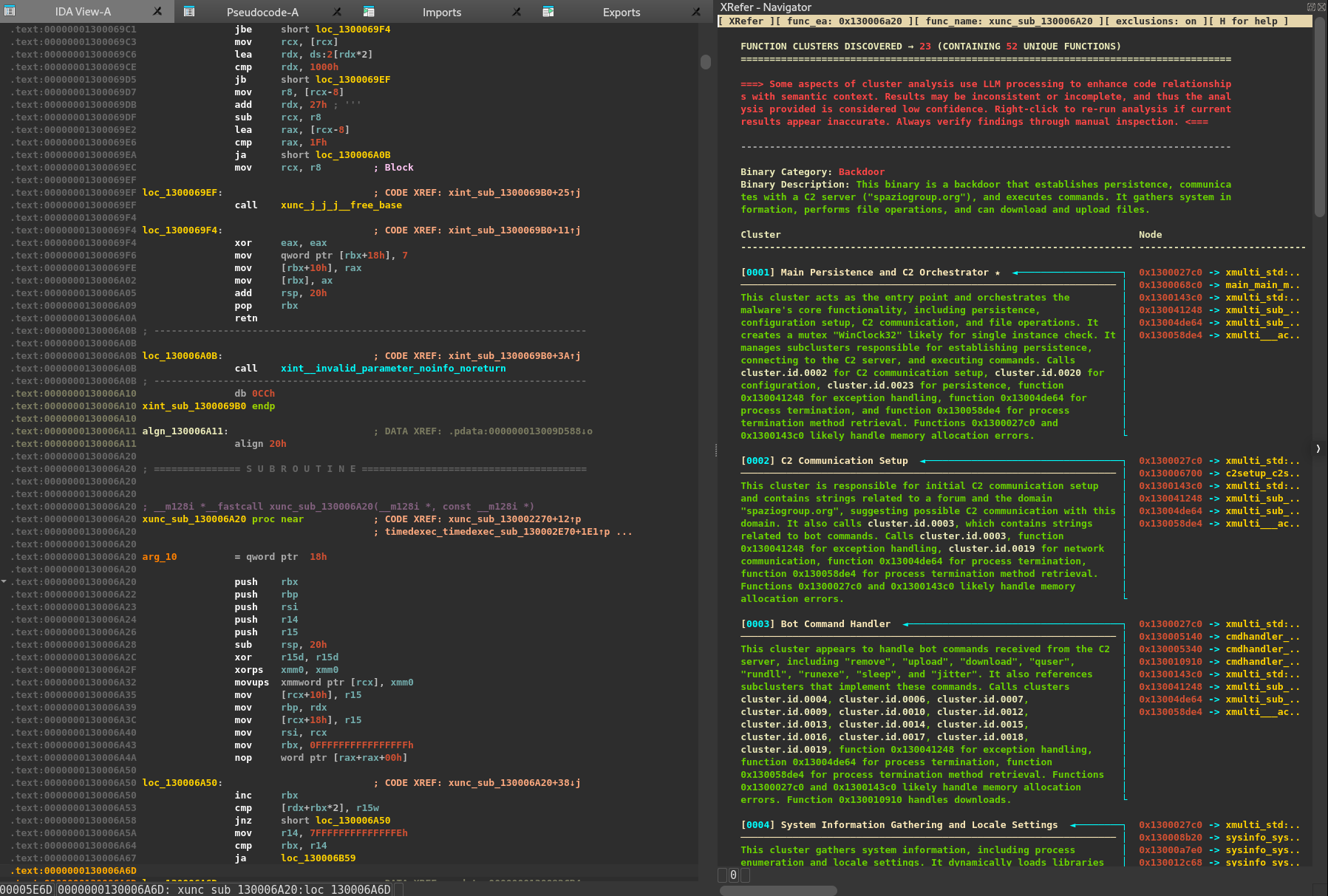Select cluster [0002] C2 Communication Setup
The width and height of the screenshot is (1328, 896).
825,461
